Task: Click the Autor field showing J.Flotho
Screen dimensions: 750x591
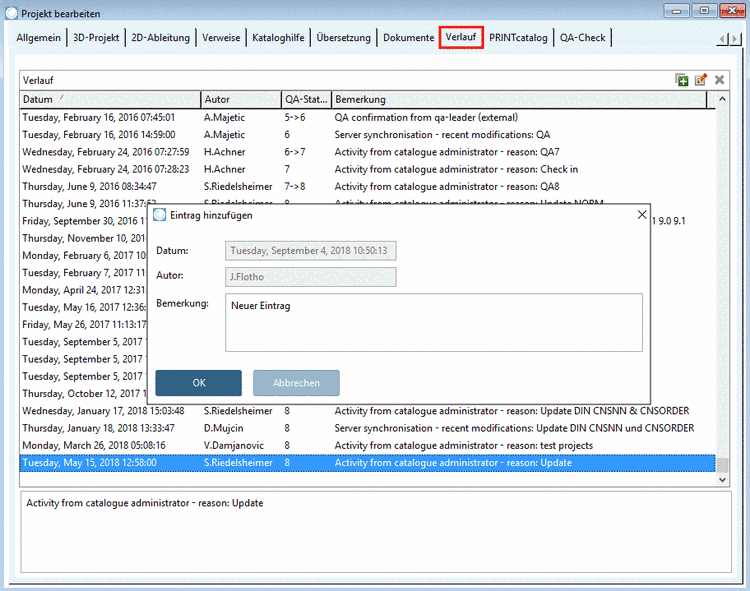Action: coord(310,277)
